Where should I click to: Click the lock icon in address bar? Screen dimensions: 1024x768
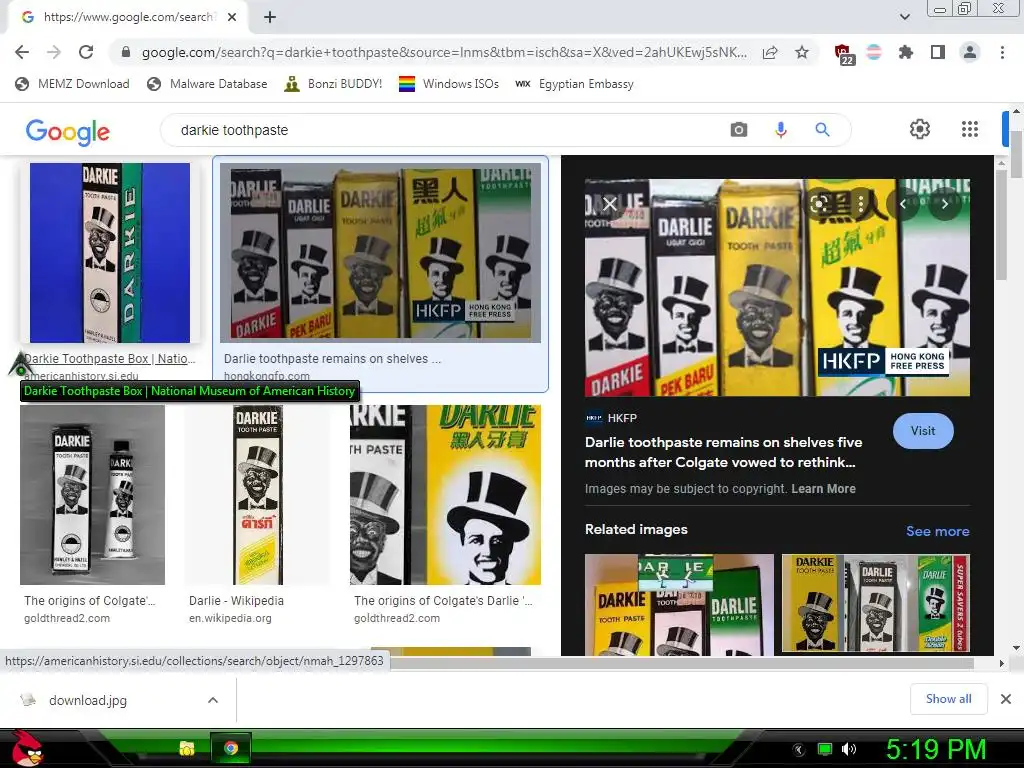tap(126, 52)
